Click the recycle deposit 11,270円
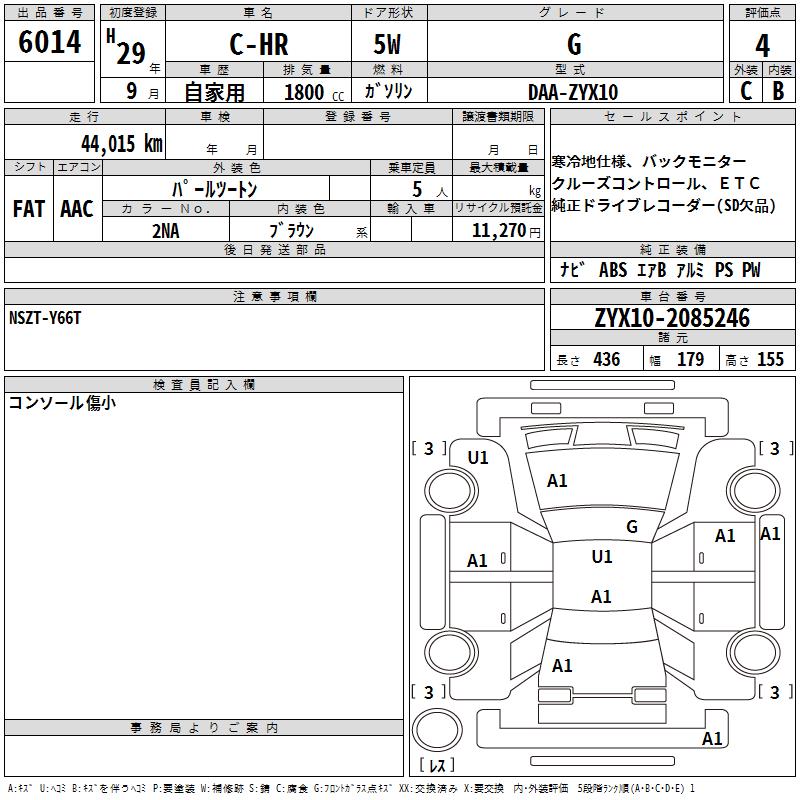800x800 pixels. coord(506,231)
